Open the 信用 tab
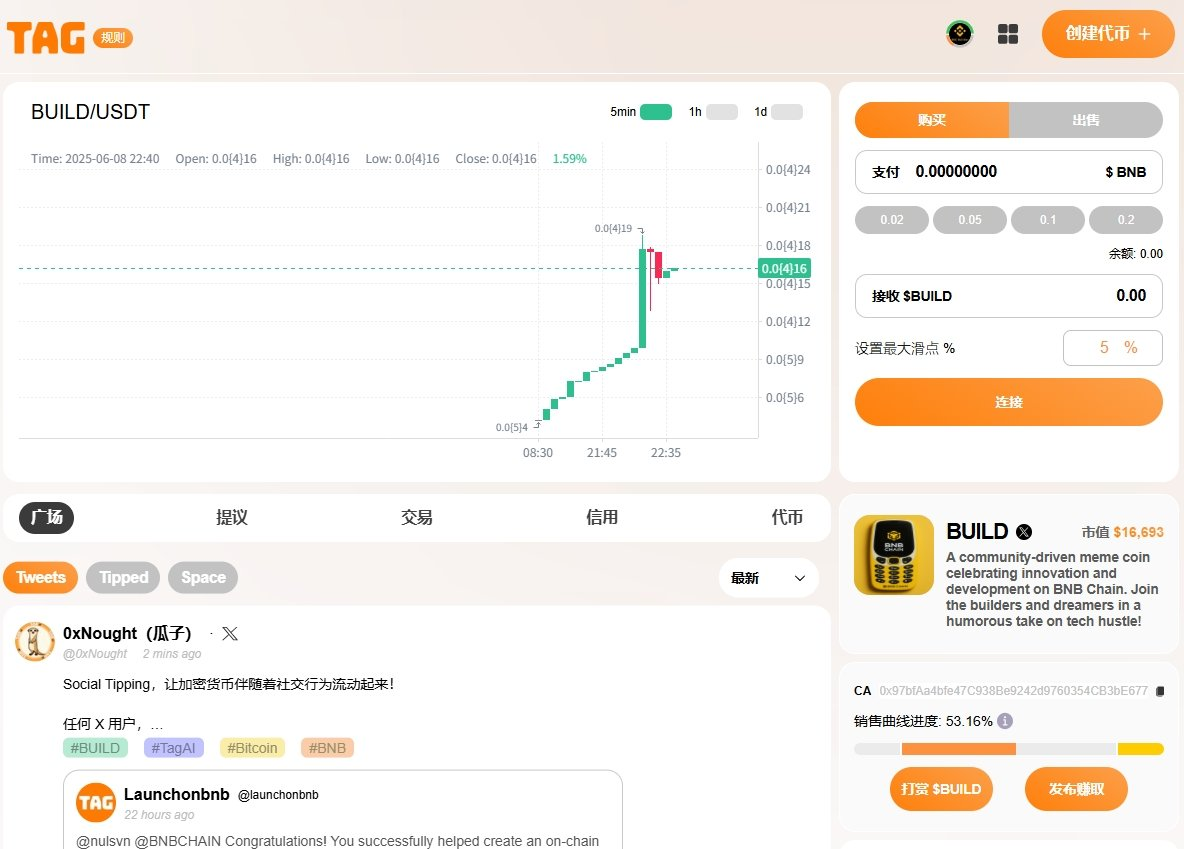 click(602, 517)
